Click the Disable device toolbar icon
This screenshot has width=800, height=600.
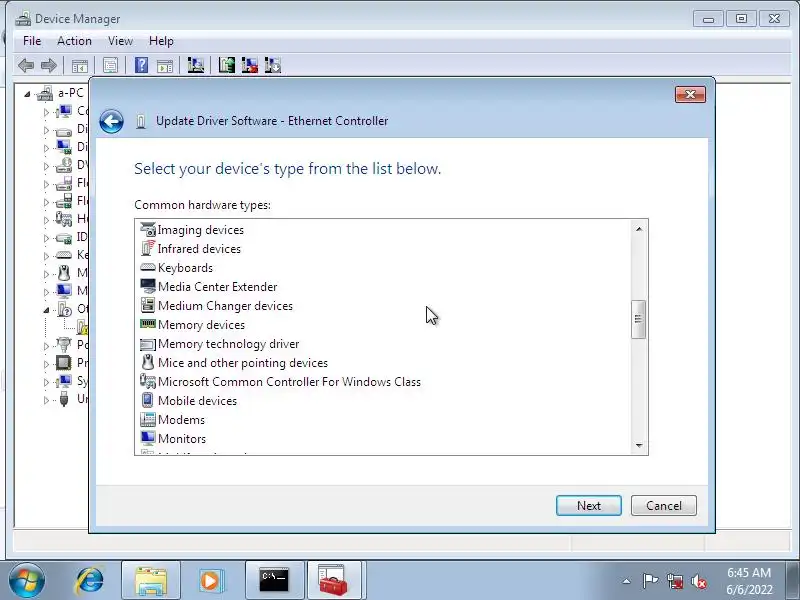pos(273,65)
